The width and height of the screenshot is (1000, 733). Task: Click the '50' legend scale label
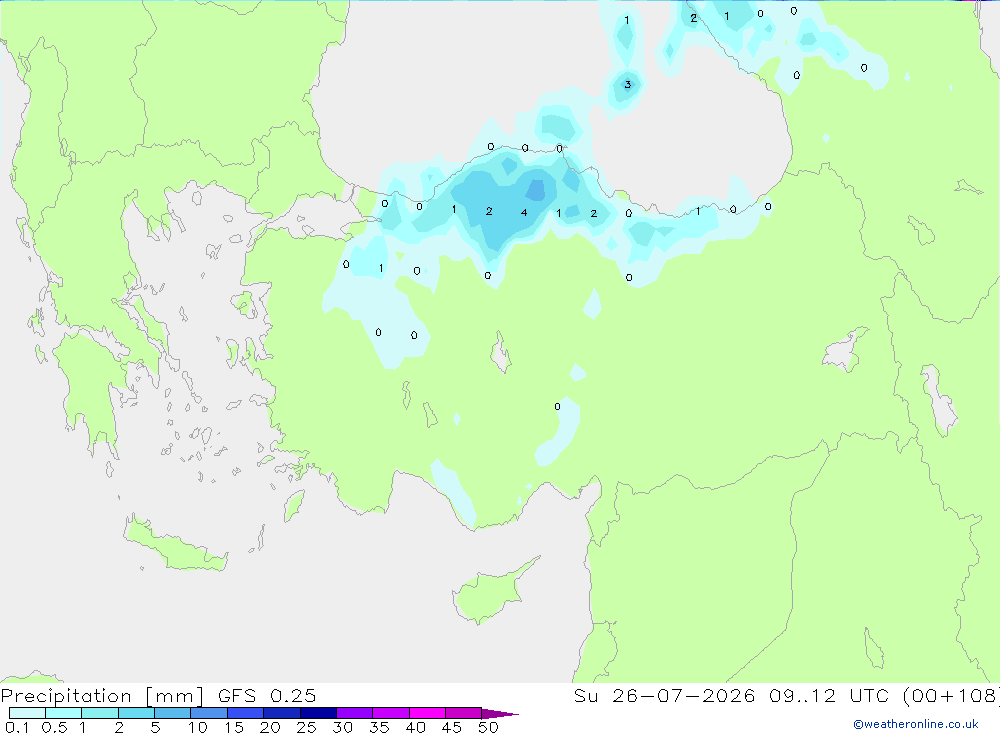coord(488,727)
